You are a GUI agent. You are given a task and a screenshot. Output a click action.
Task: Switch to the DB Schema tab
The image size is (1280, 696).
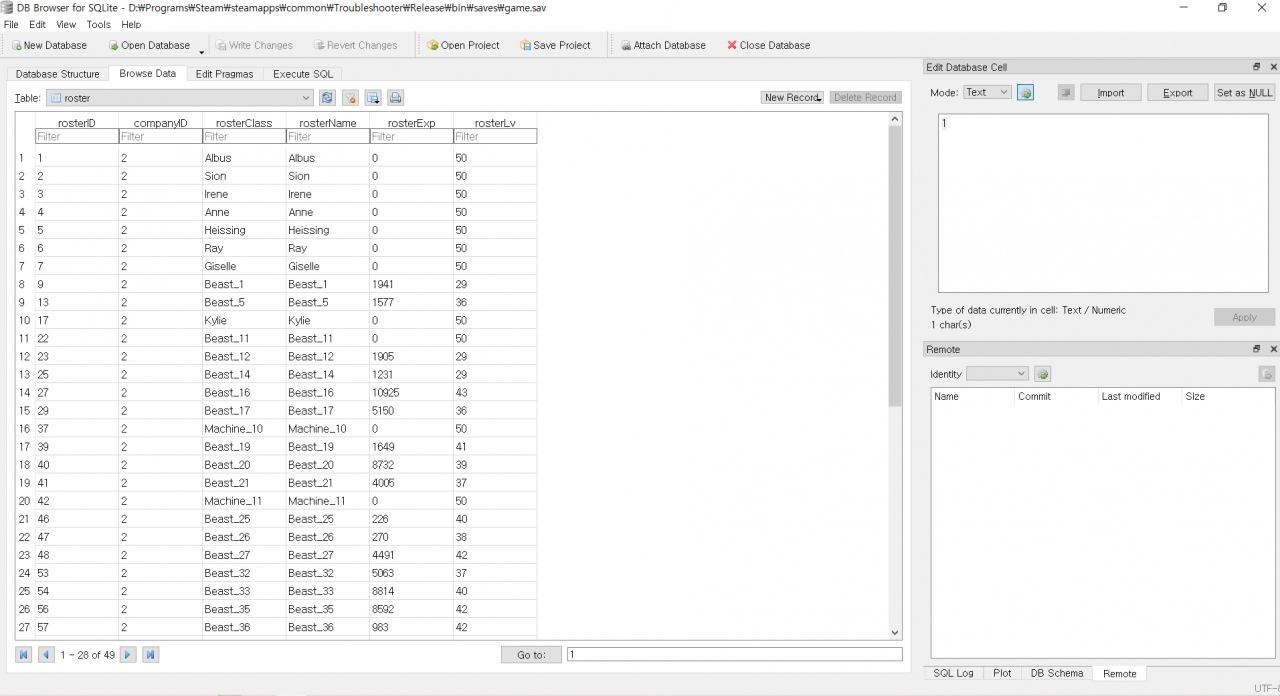click(1057, 673)
